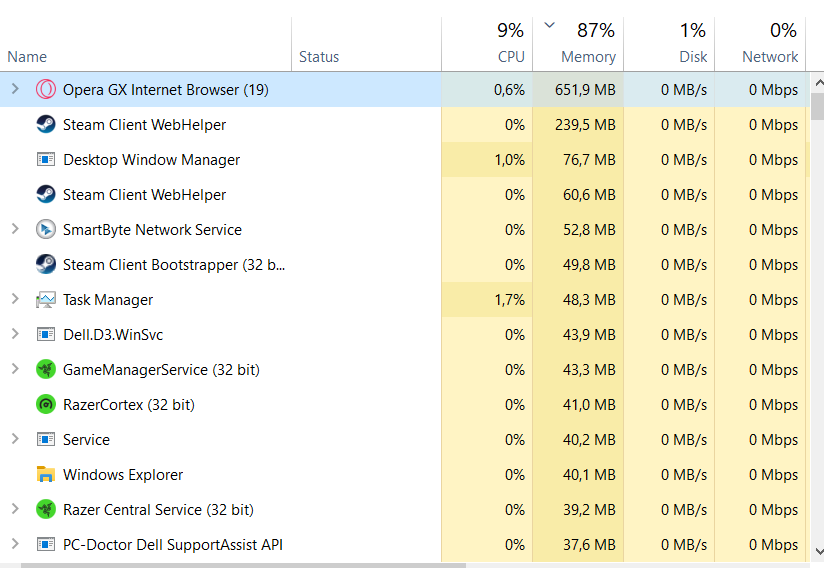Viewport: 824px width, 568px height.
Task: Click the Steam icon for 60,6 MB WebHelper
Action: (x=46, y=194)
